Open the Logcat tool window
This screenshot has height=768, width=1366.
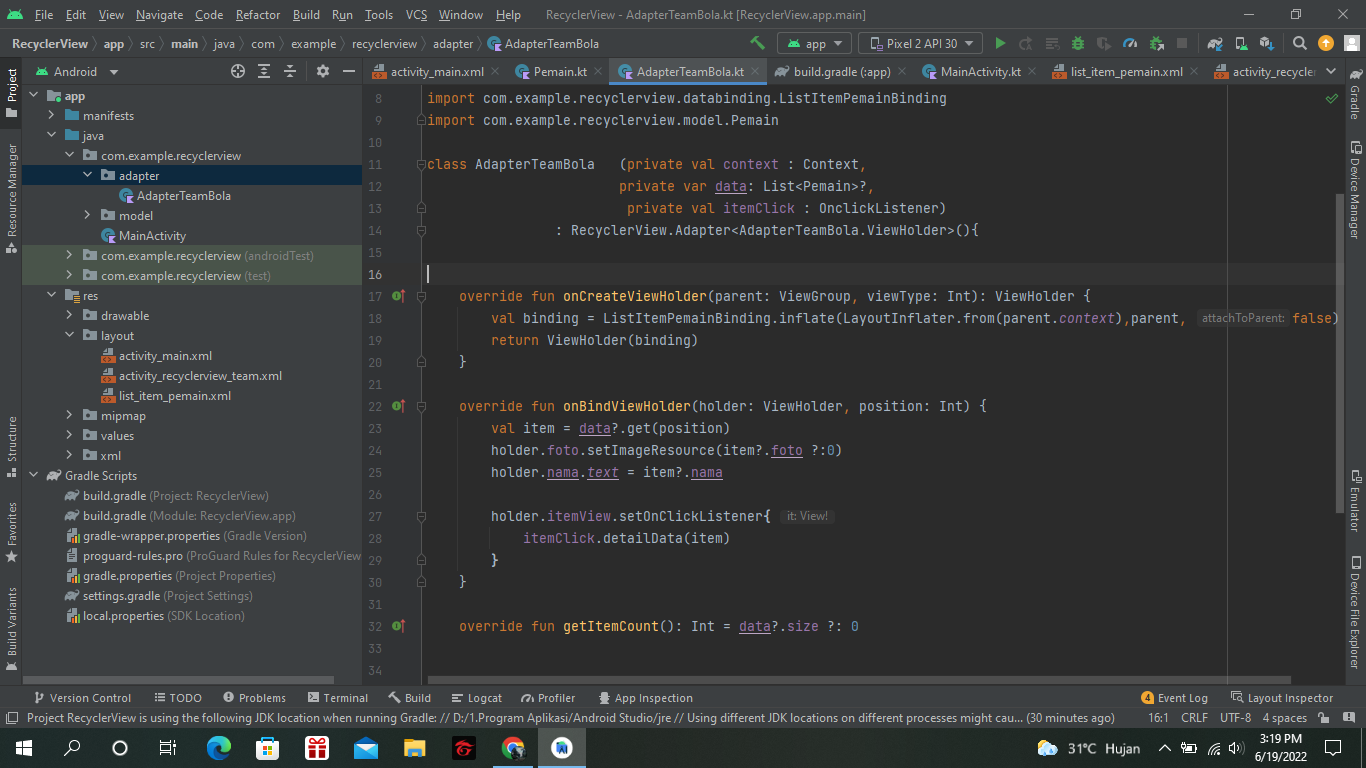pyautogui.click(x=477, y=698)
